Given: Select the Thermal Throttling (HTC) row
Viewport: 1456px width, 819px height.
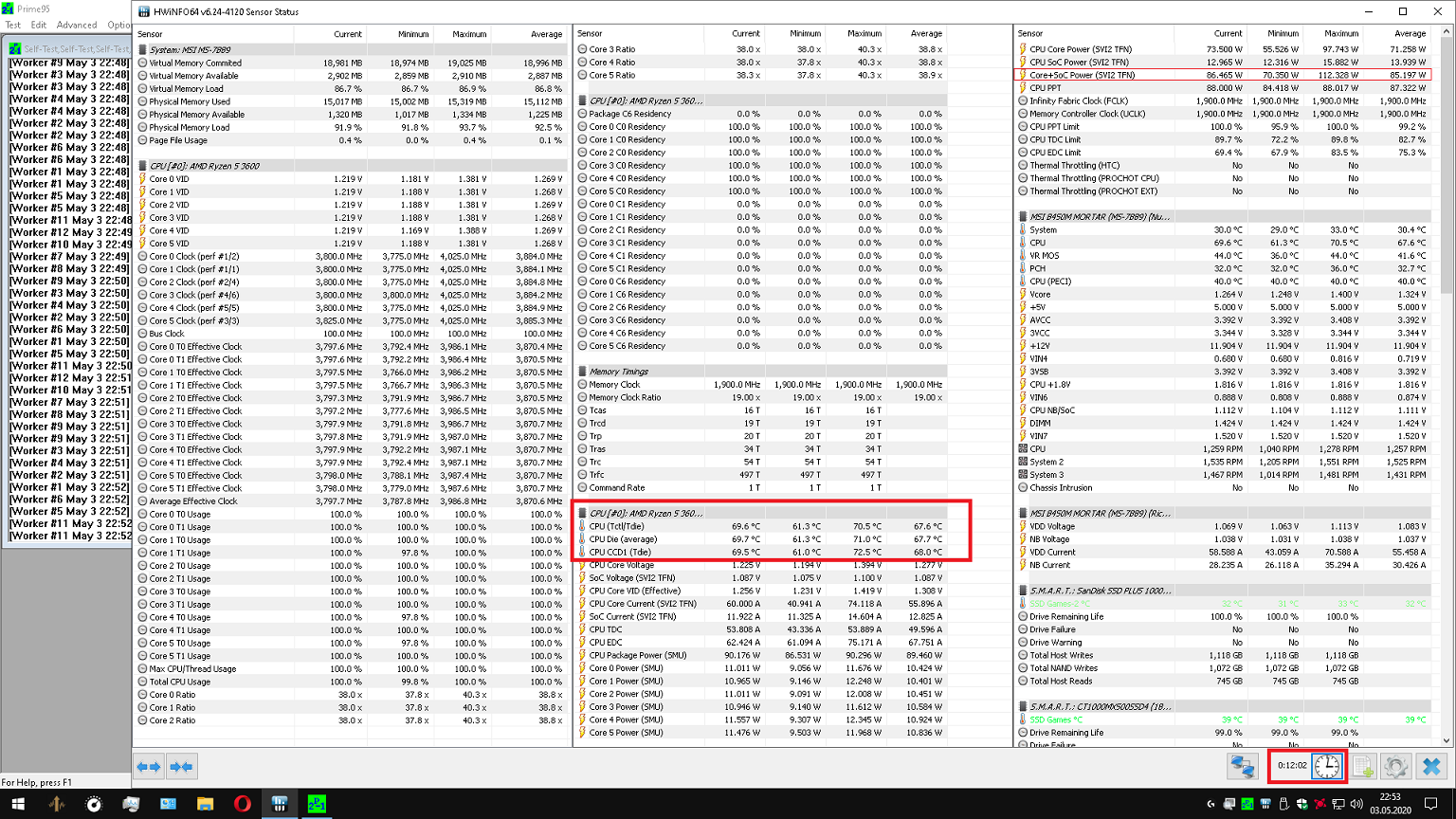Looking at the screenshot, I should (1223, 165).
